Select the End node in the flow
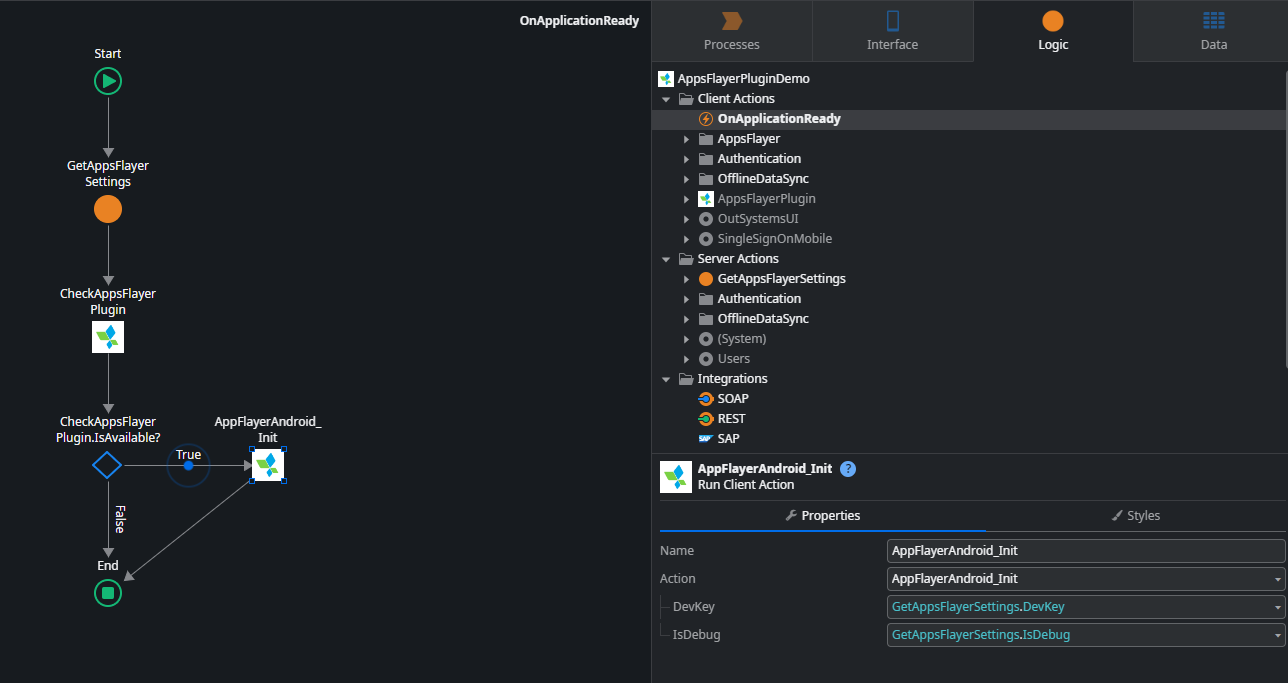Screen dimensions: 1288x683 tap(108, 593)
